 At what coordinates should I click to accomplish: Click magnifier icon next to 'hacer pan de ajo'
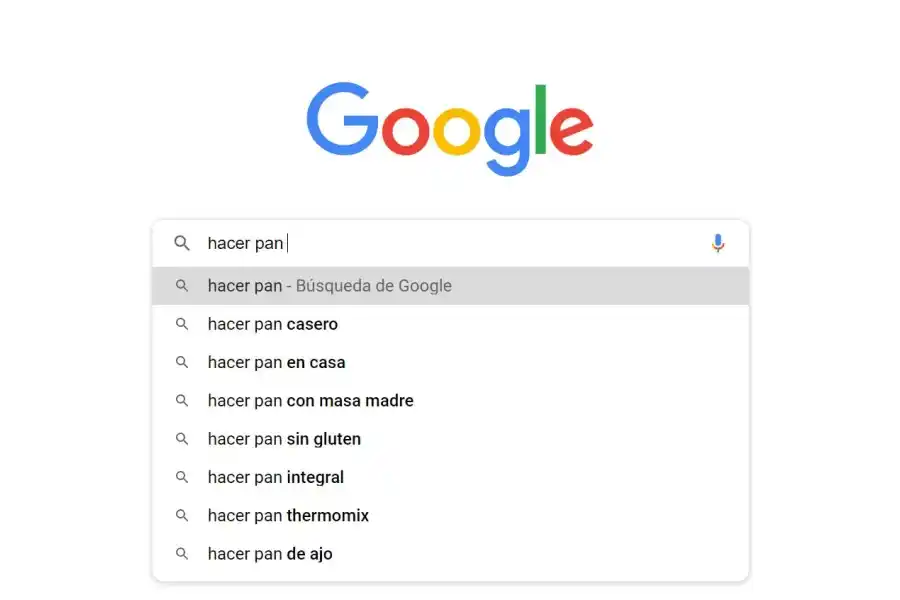pos(182,553)
